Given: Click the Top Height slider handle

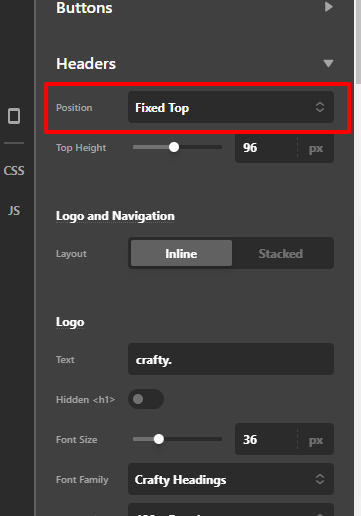Looking at the screenshot, I should point(174,147).
